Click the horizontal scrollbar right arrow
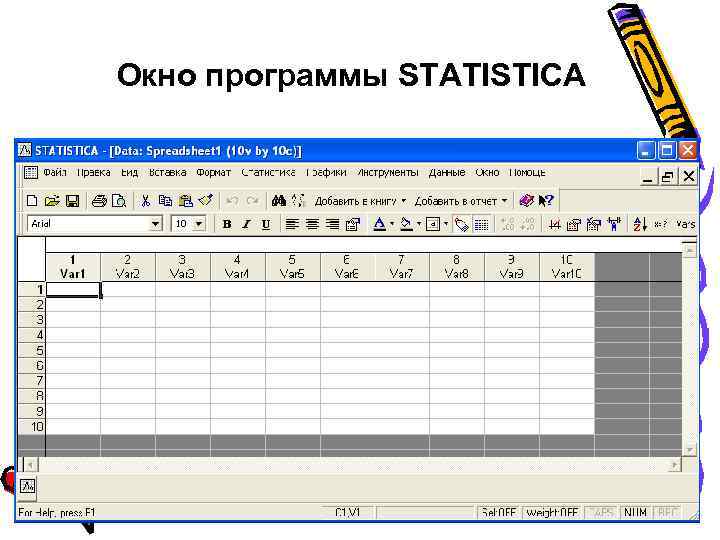Viewport: 720px width, 540px height. point(674,465)
